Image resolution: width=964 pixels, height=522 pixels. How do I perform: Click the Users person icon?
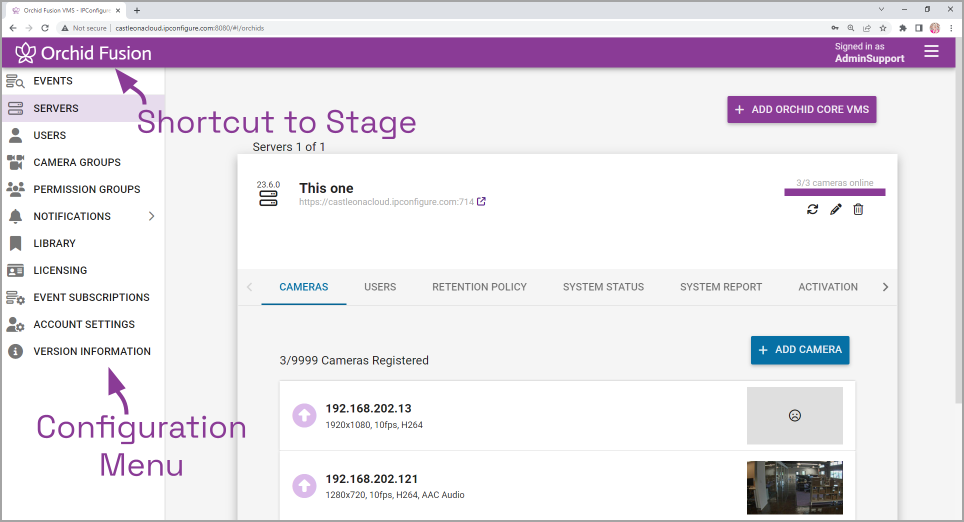15,135
